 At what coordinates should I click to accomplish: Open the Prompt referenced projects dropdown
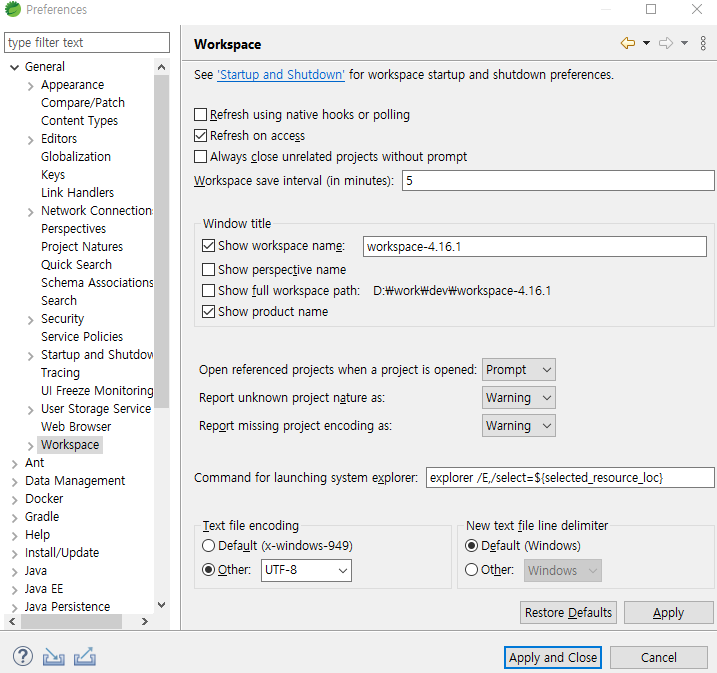click(x=519, y=369)
